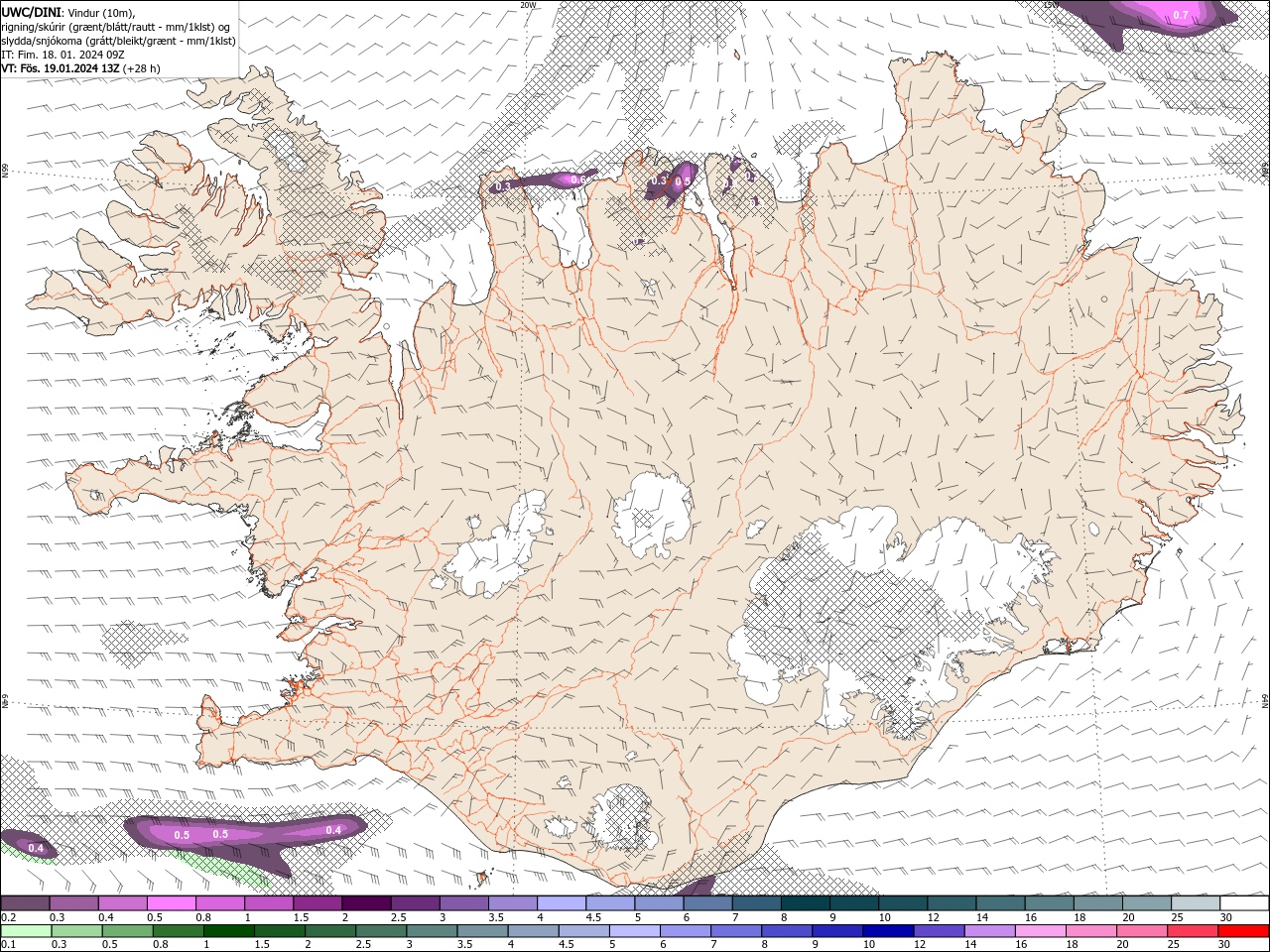Pick the darkest purple 2 swatch on top scale
The height and width of the screenshot is (952, 1270).
point(365,903)
